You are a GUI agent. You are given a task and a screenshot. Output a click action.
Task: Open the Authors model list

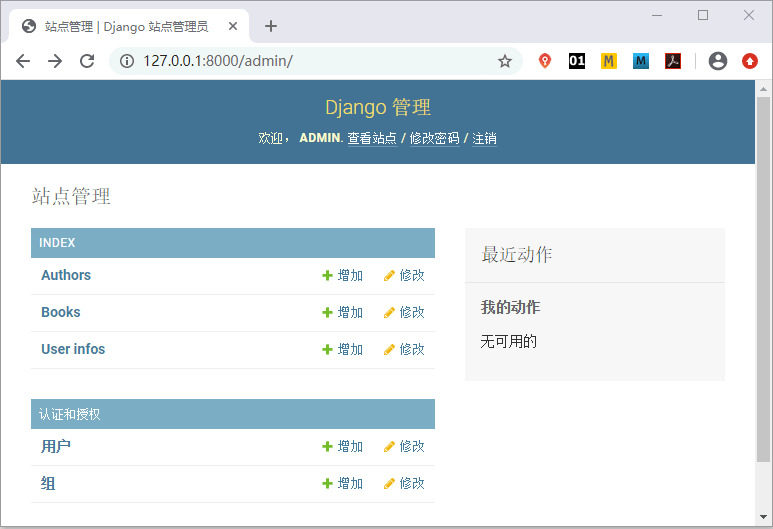coord(66,275)
